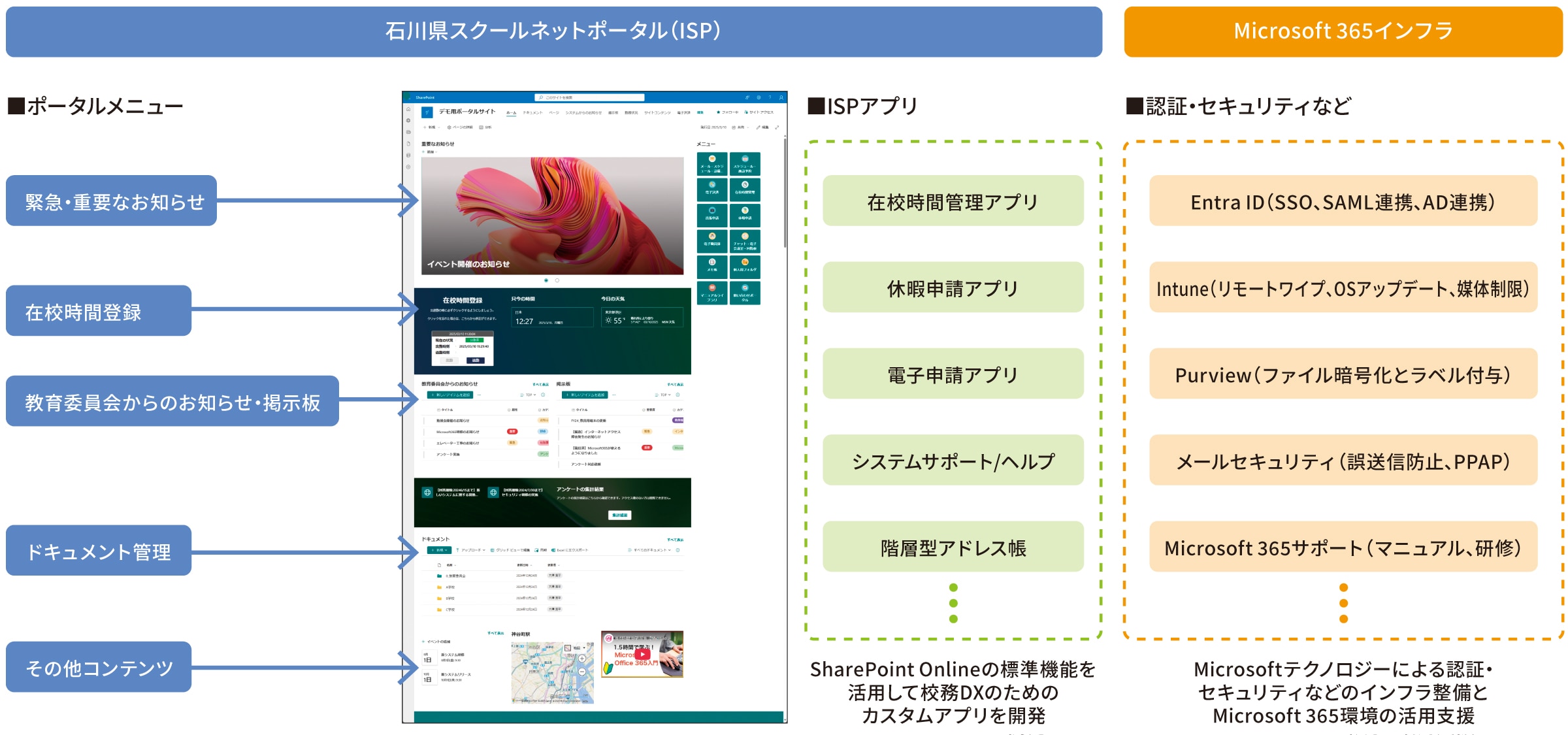Switch to the ドキュメント navigation tab
The height and width of the screenshot is (735, 1568).
533,112
